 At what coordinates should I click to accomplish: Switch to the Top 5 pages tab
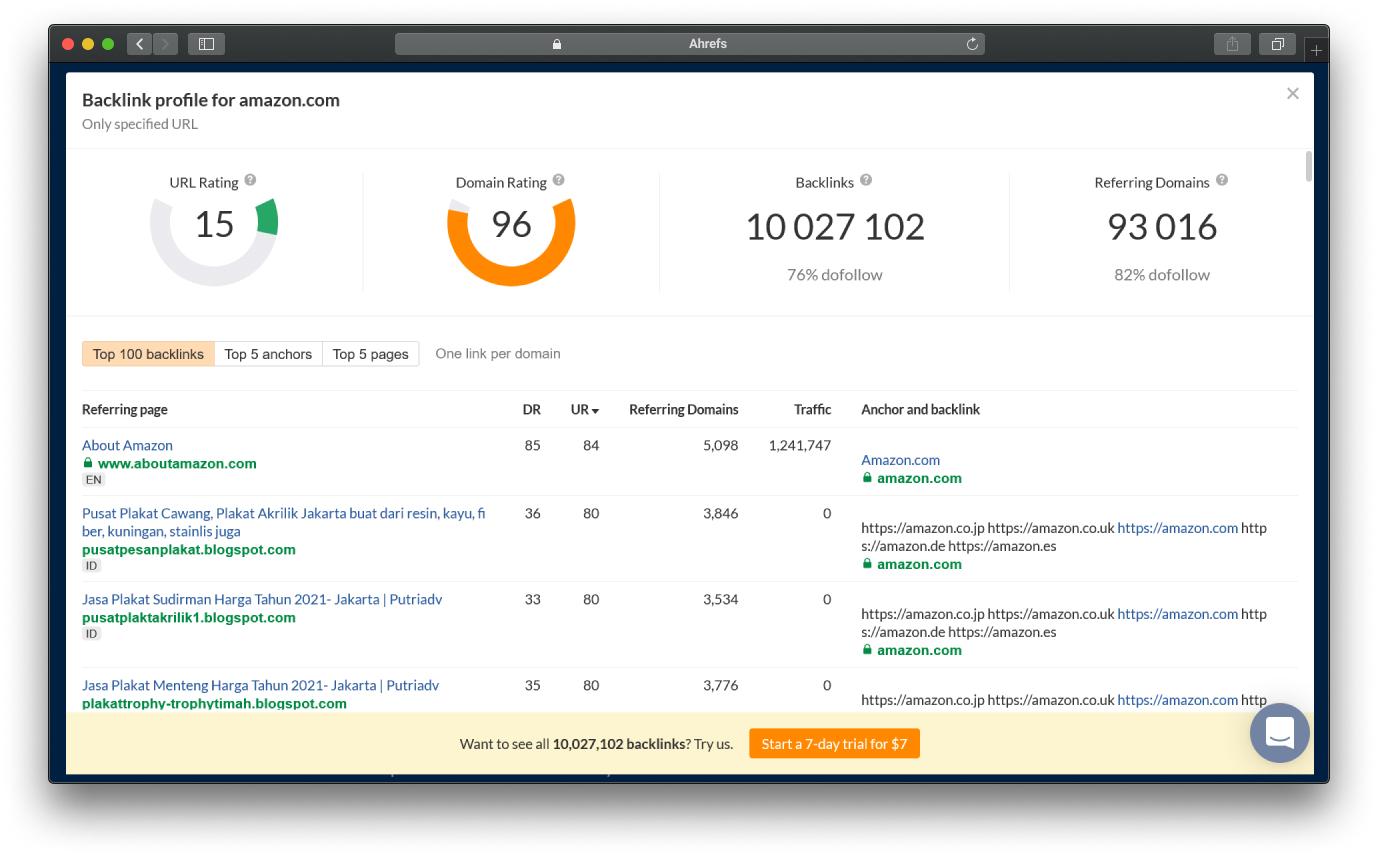[370, 354]
